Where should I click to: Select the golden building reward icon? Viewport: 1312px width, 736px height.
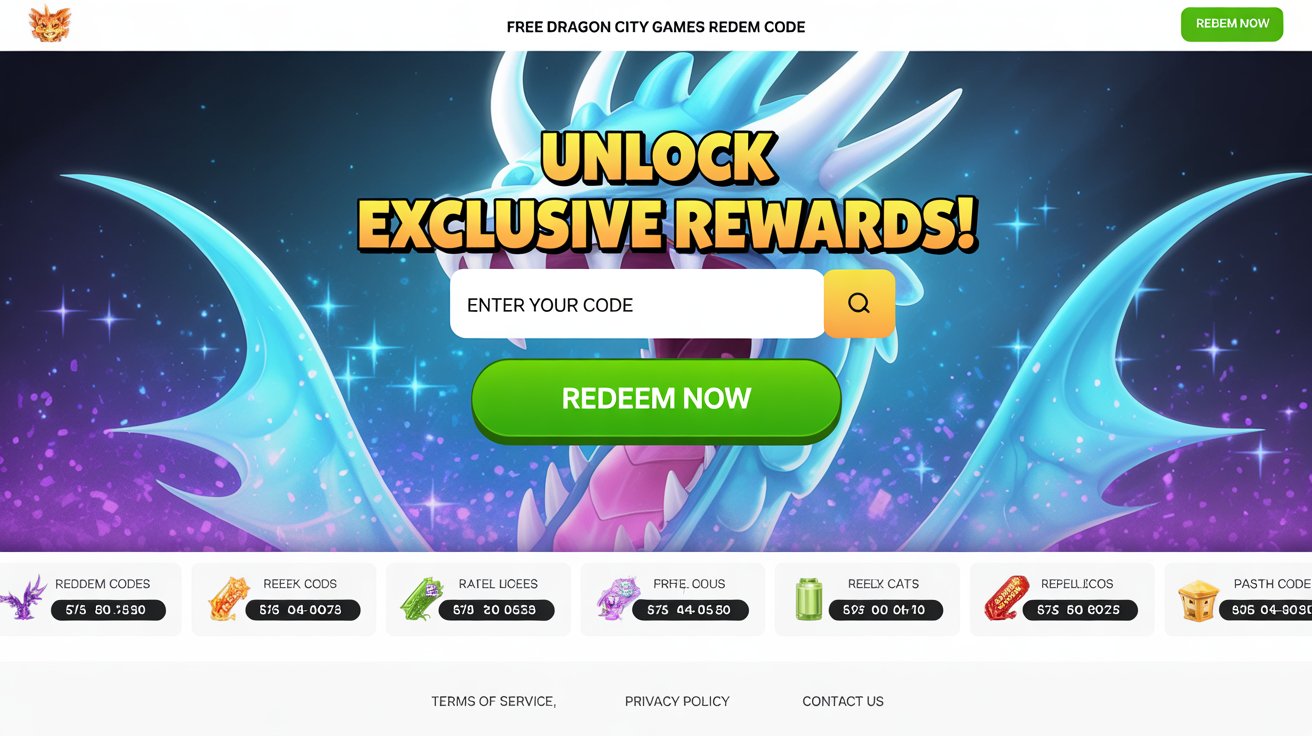click(1197, 600)
